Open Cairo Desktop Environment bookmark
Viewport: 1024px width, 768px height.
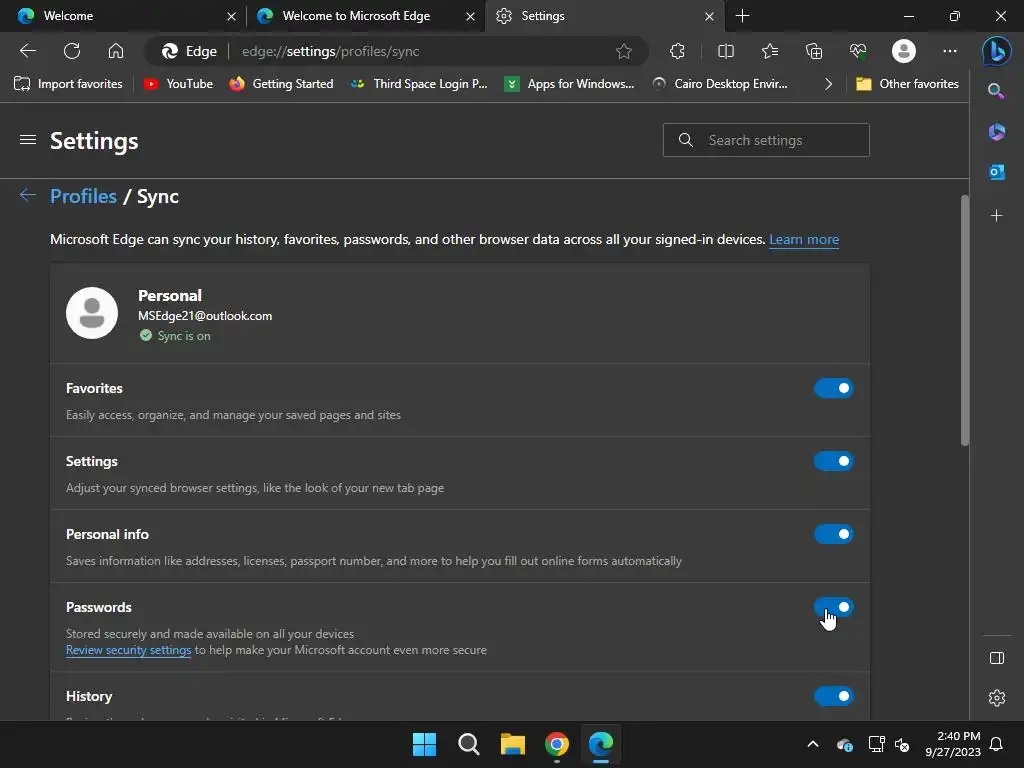pos(720,84)
